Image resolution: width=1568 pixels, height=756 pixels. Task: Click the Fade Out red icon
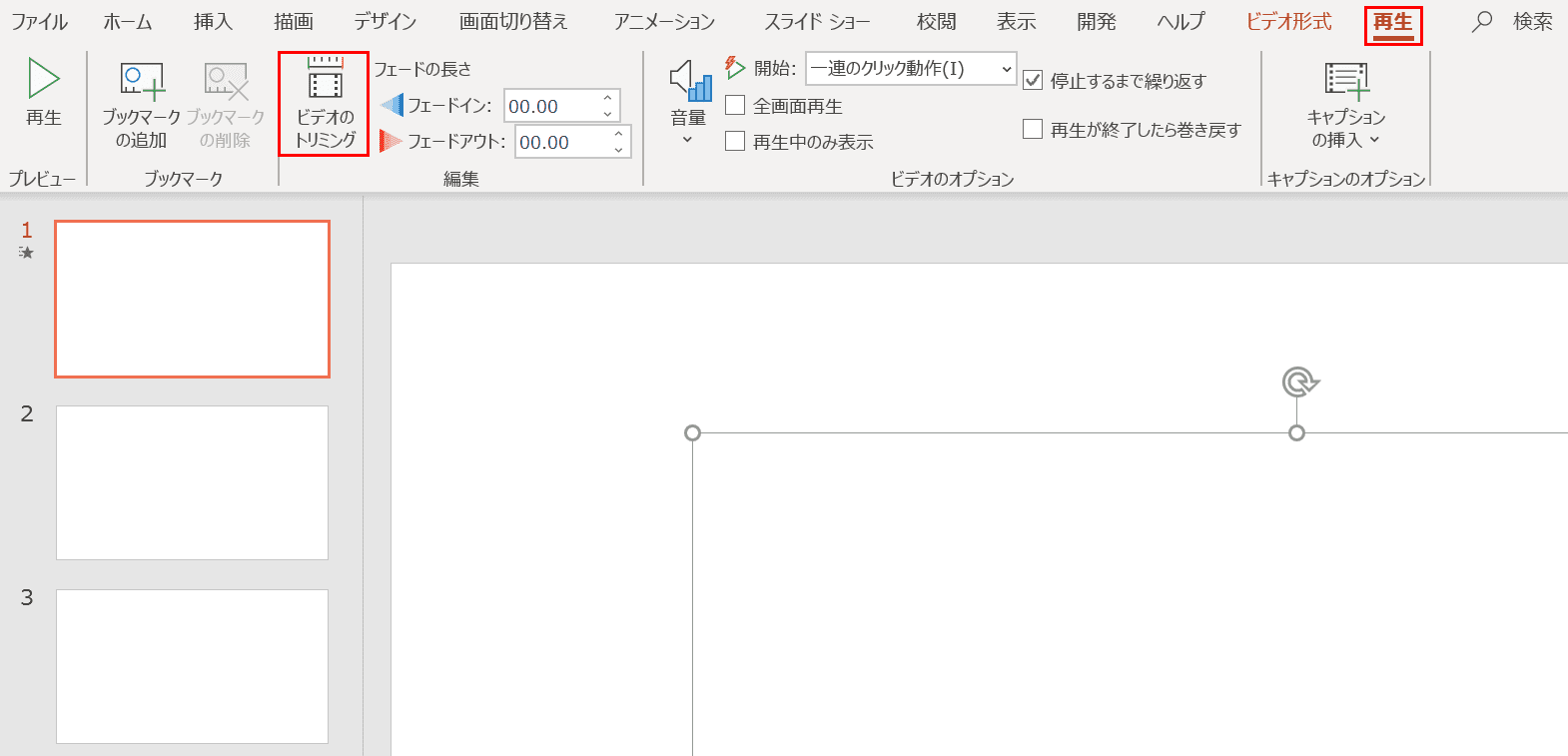(392, 141)
